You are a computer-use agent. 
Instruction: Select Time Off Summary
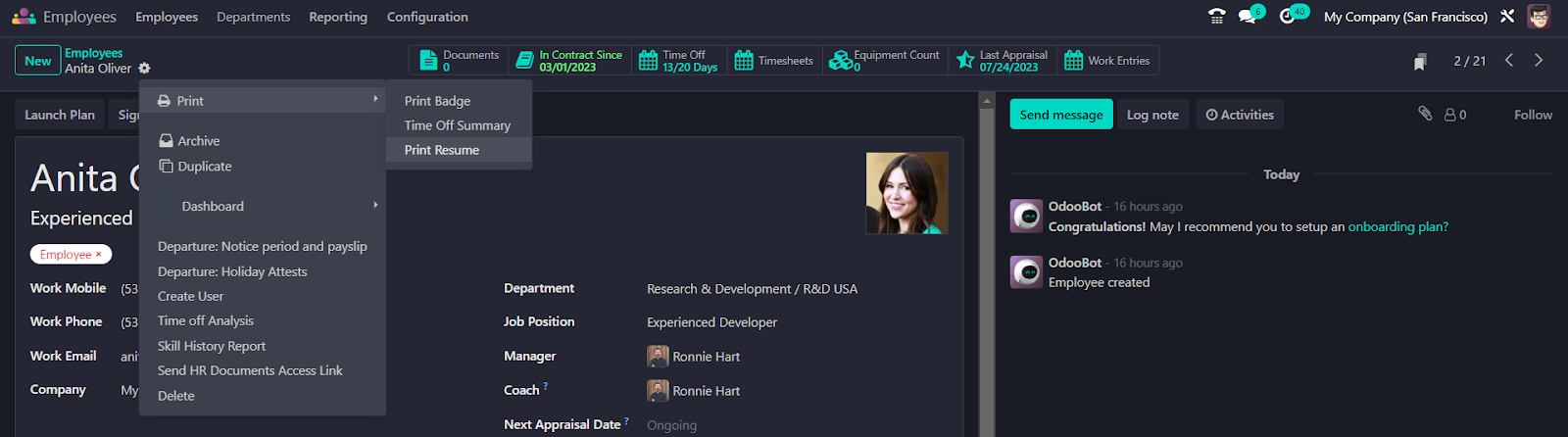point(459,125)
